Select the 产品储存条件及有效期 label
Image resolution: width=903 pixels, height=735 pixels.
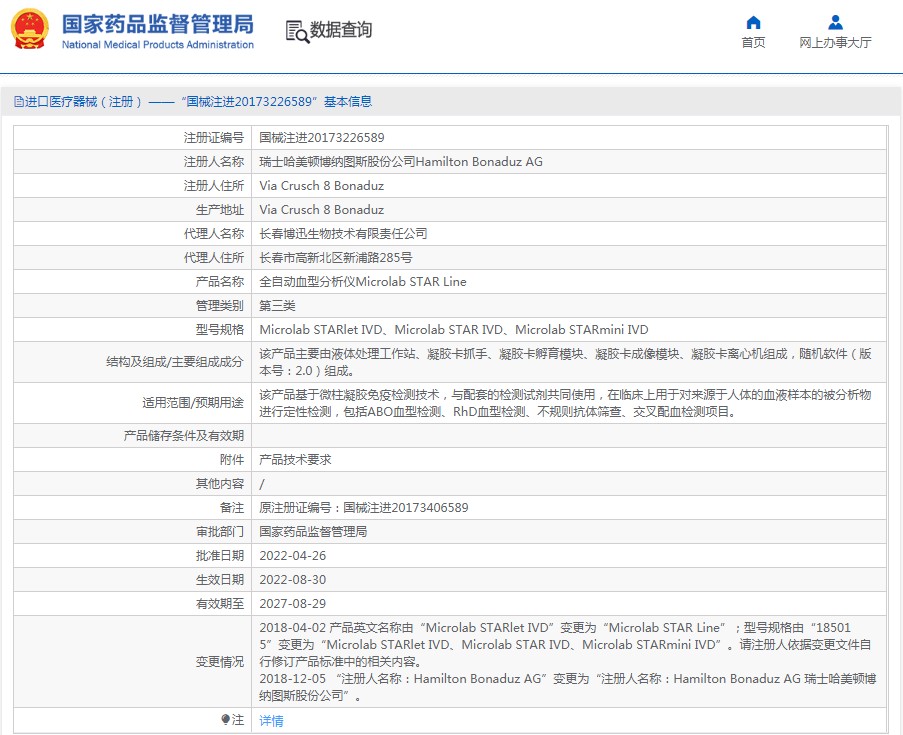coord(184,436)
